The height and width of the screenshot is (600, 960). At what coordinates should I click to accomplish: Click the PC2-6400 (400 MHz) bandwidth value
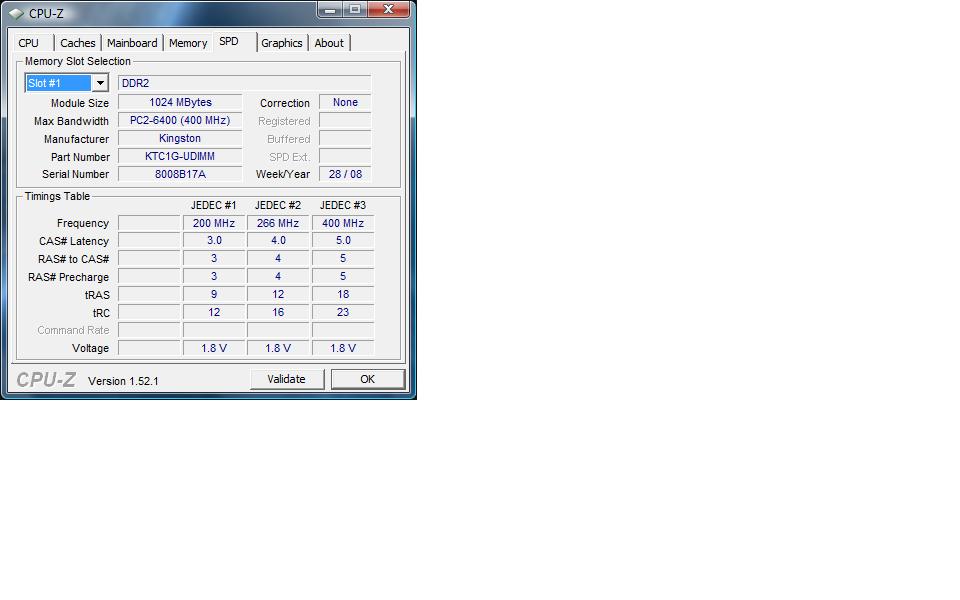[180, 120]
